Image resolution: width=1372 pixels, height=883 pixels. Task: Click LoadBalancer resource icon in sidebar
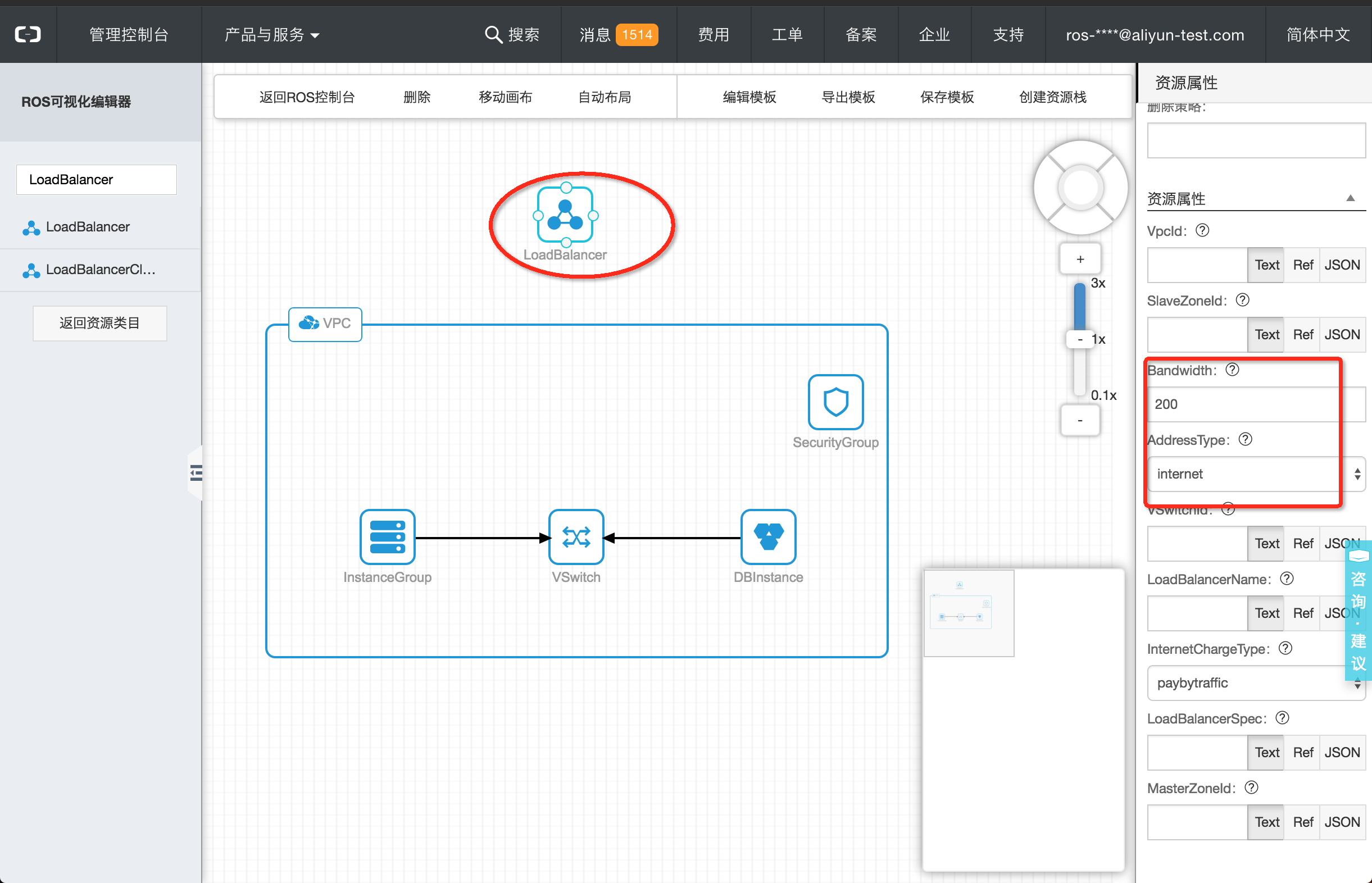tap(31, 227)
